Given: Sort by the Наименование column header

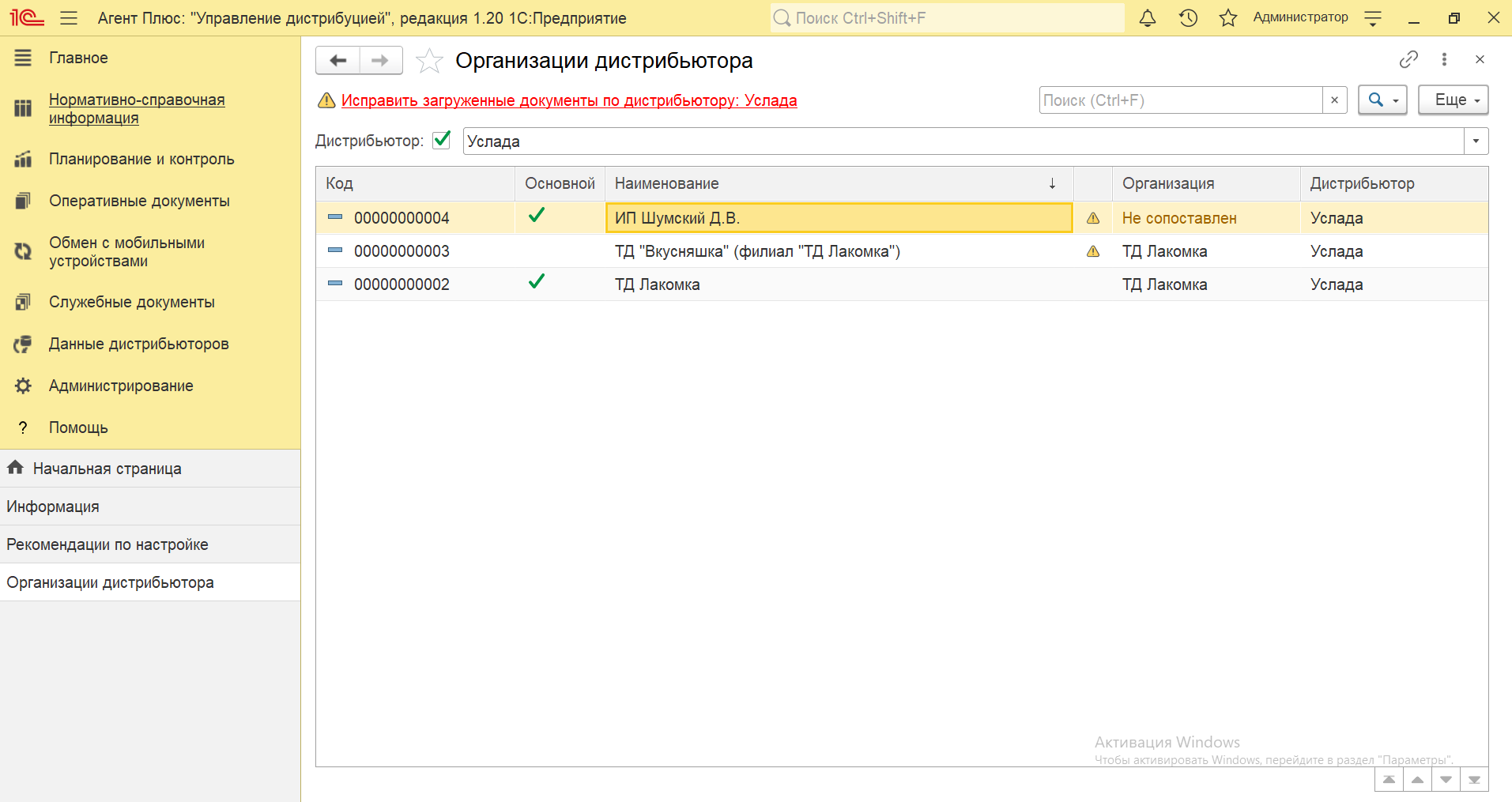Looking at the screenshot, I should tap(839, 183).
